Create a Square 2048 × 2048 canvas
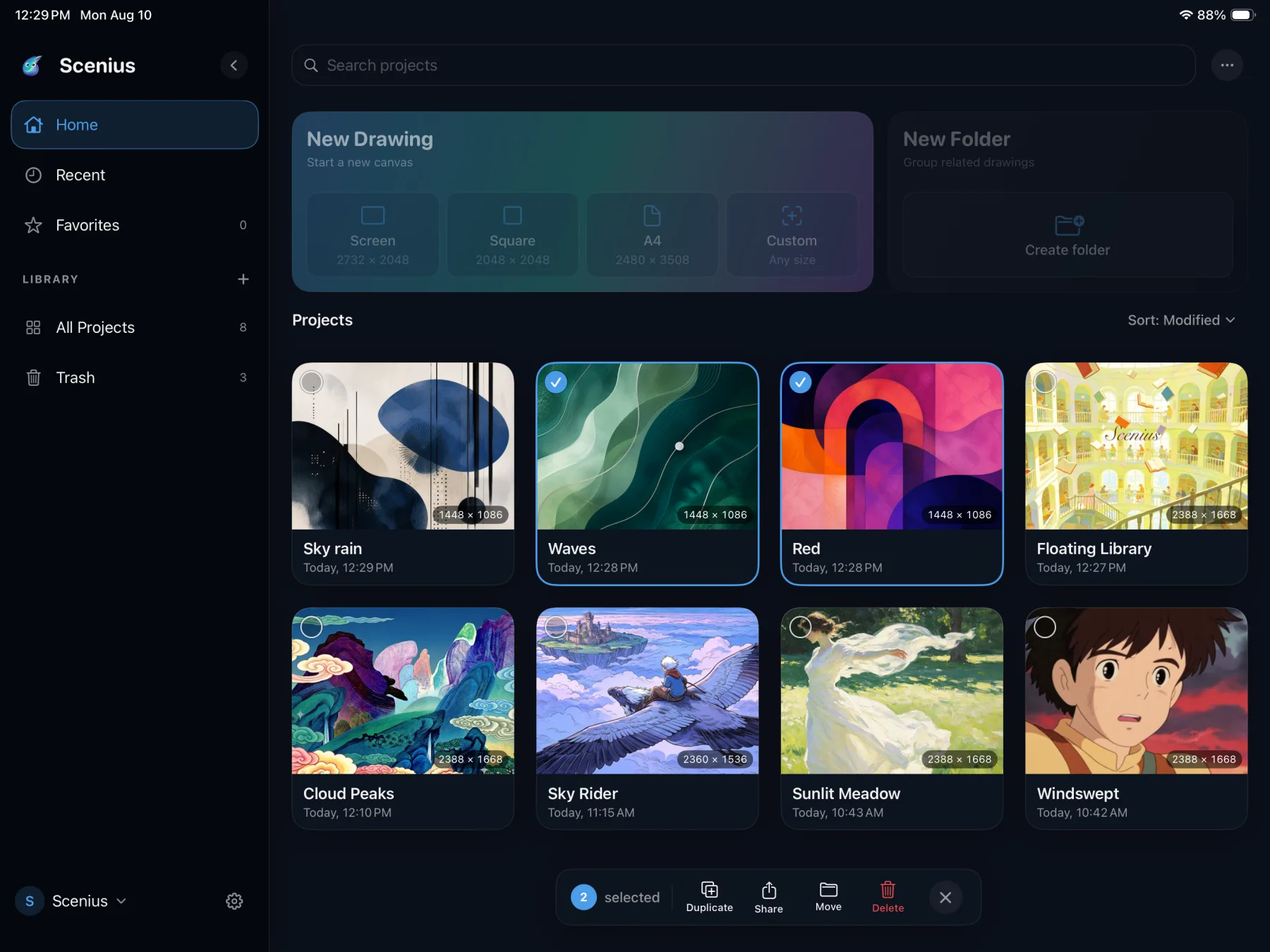Viewport: 1270px width, 952px height. (x=512, y=236)
